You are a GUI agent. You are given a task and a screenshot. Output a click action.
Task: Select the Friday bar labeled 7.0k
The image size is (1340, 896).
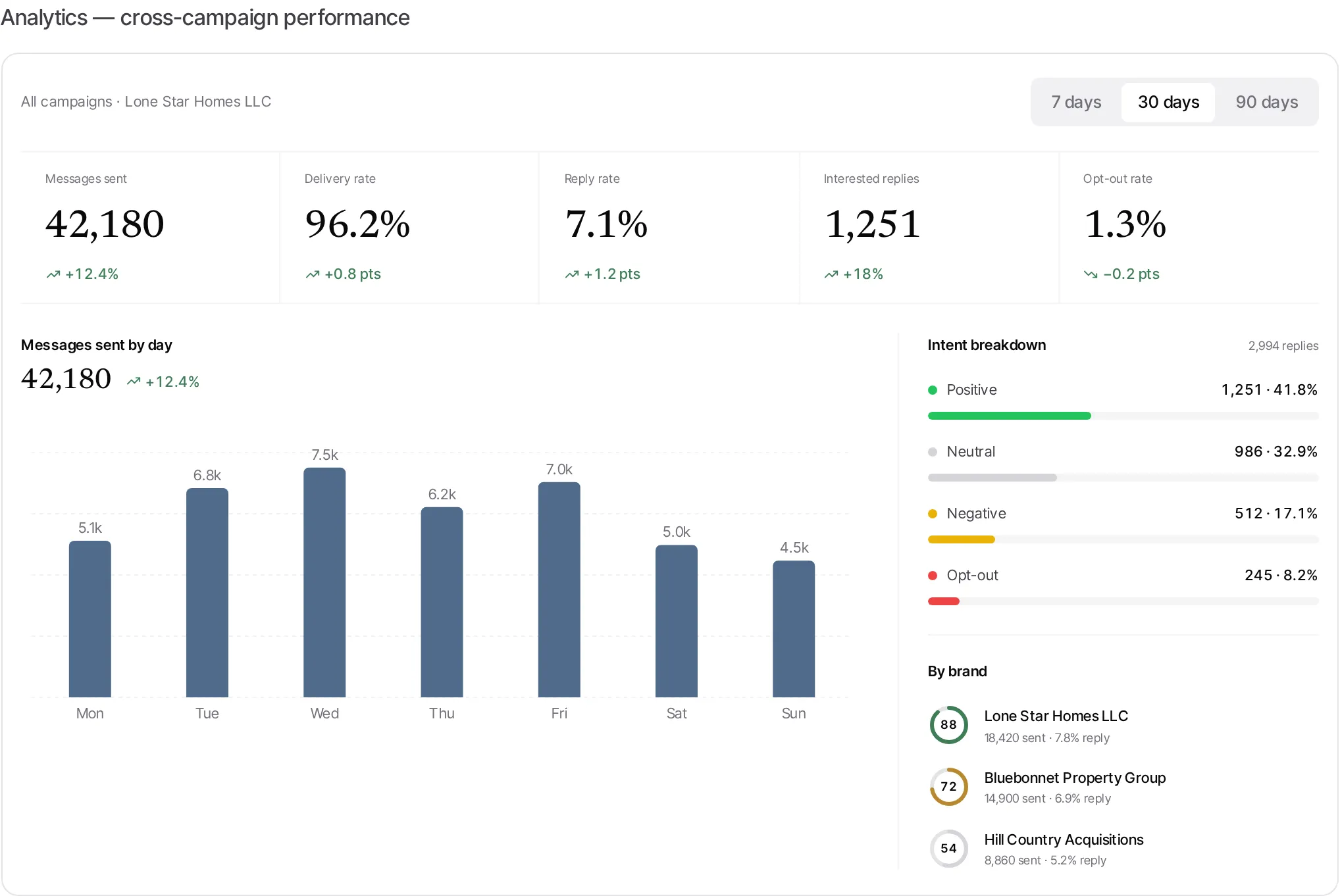tap(559, 589)
